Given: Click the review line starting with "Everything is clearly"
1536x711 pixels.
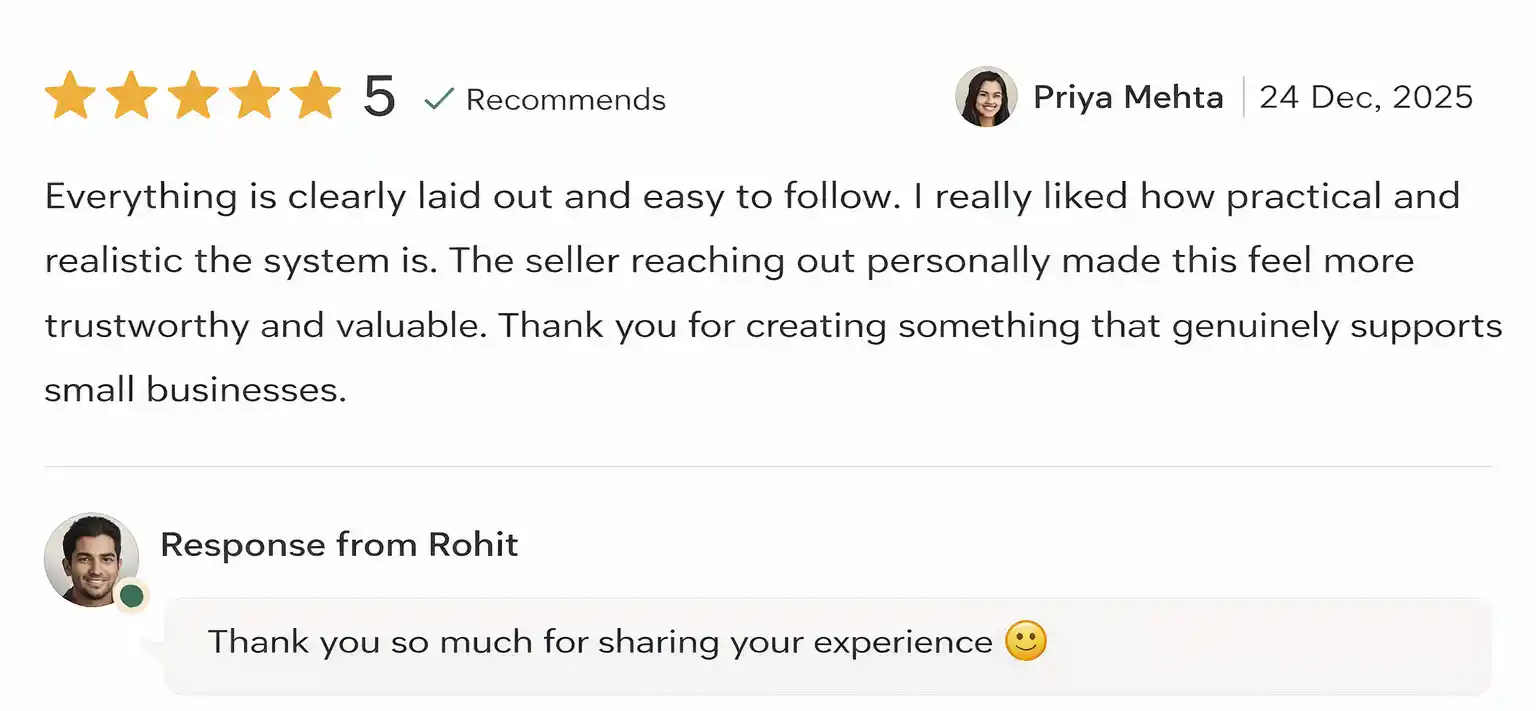Looking at the screenshot, I should [751, 196].
